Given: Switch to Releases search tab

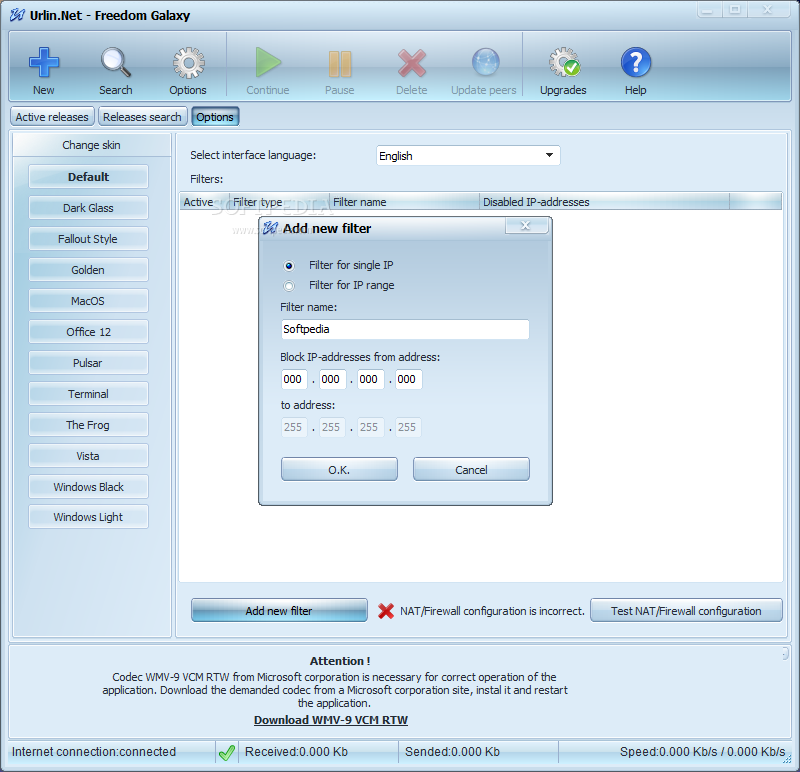Looking at the screenshot, I should pos(142,117).
